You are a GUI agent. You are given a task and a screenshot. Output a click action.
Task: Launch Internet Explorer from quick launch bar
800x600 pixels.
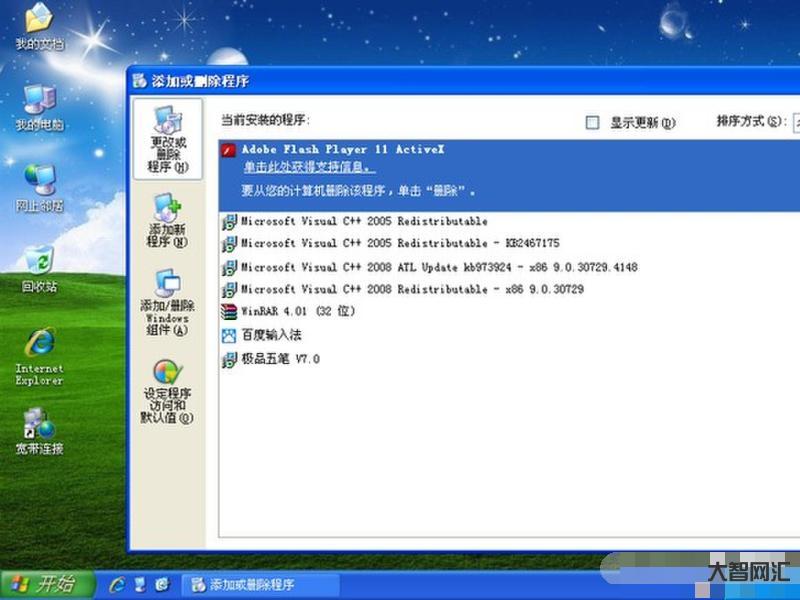118,584
